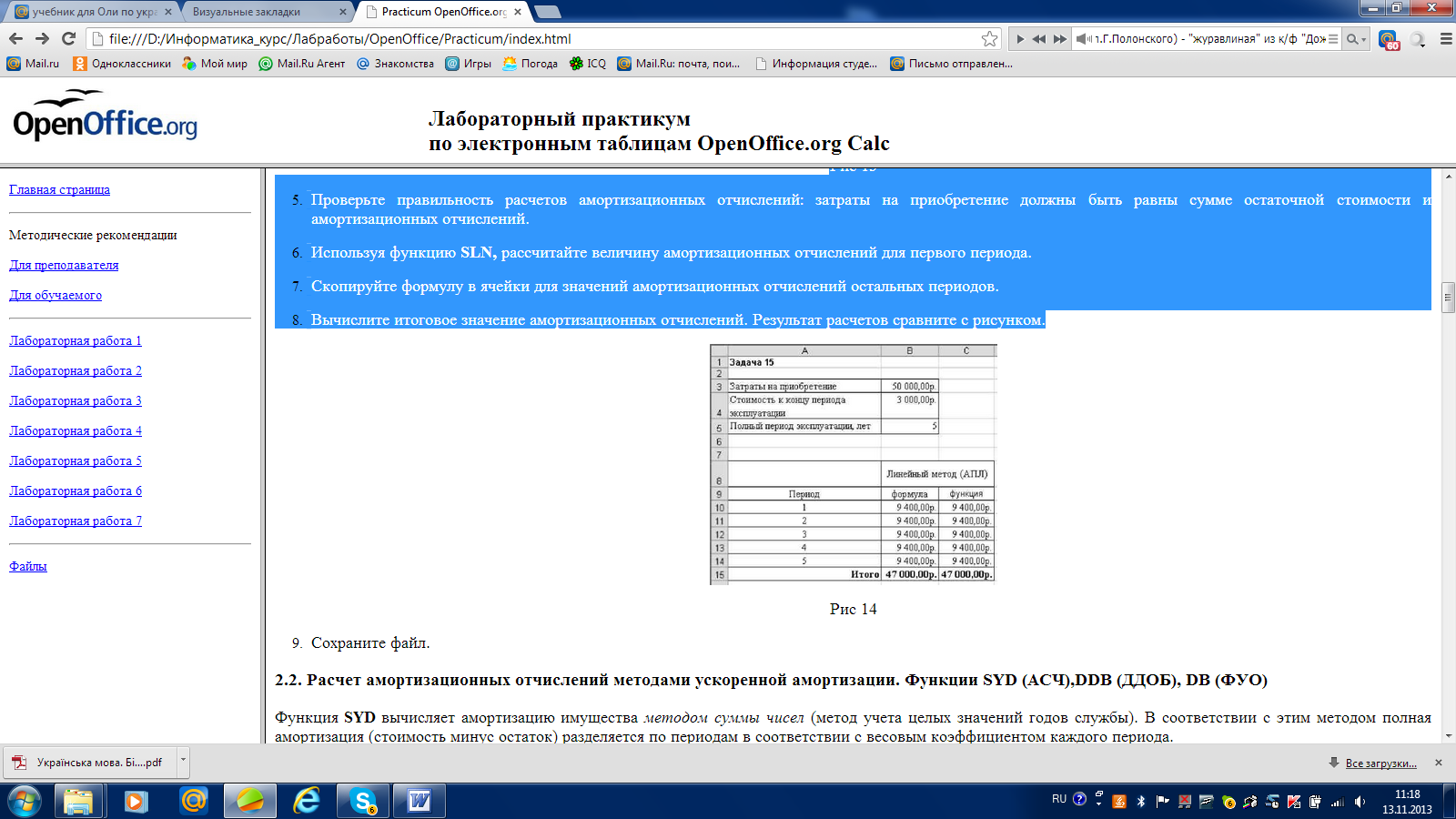This screenshot has height=819, width=1456.
Task: Expand the download item options arrow
Action: [183, 763]
